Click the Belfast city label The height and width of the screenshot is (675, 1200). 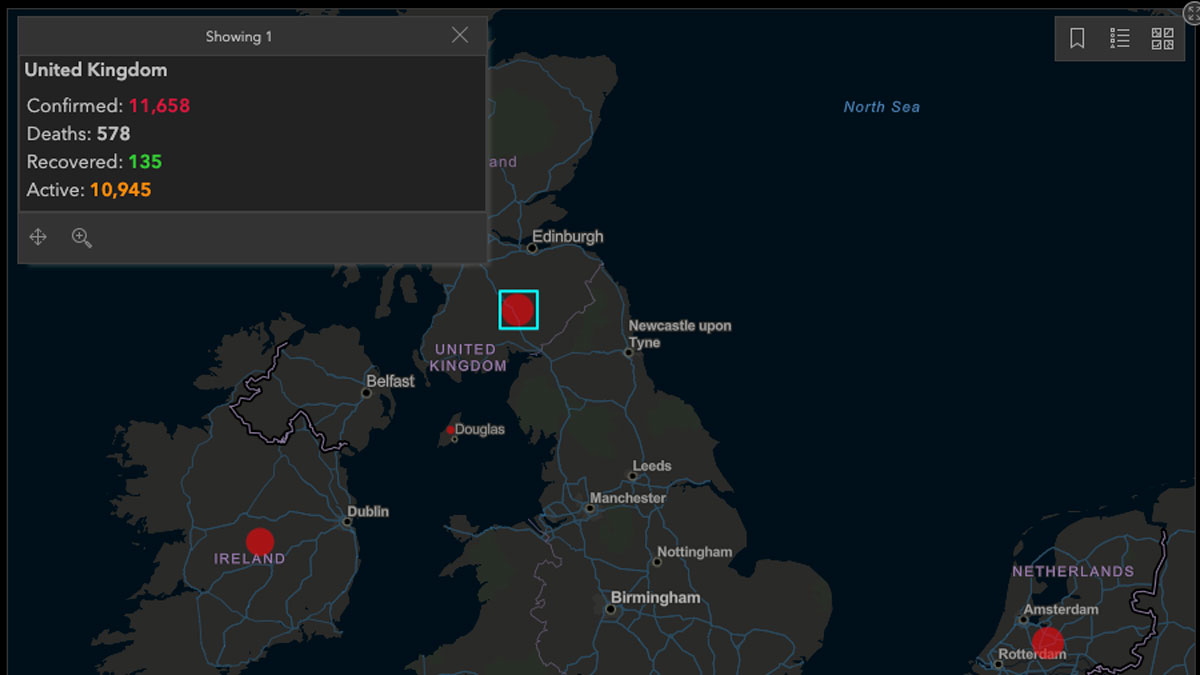[x=390, y=381]
